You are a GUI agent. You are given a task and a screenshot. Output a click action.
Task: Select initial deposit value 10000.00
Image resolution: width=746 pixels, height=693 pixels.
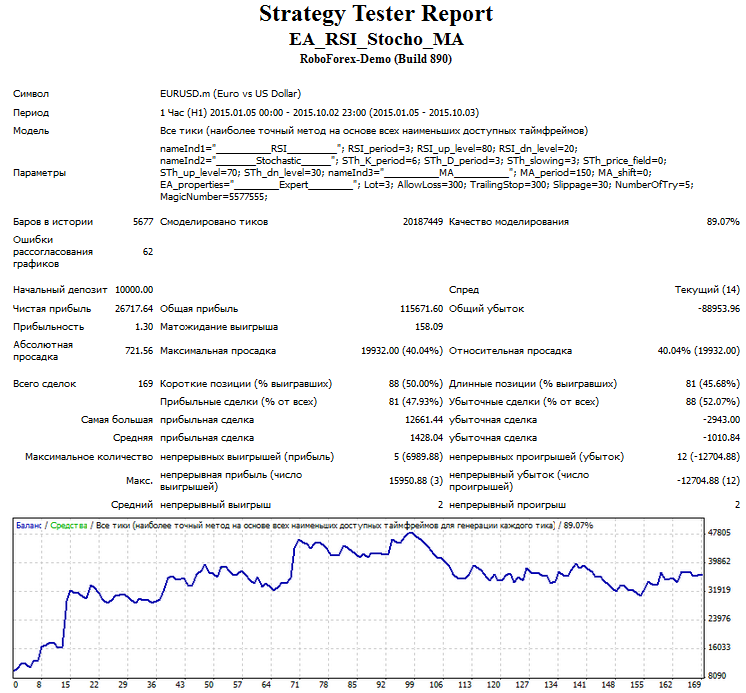click(x=134, y=290)
